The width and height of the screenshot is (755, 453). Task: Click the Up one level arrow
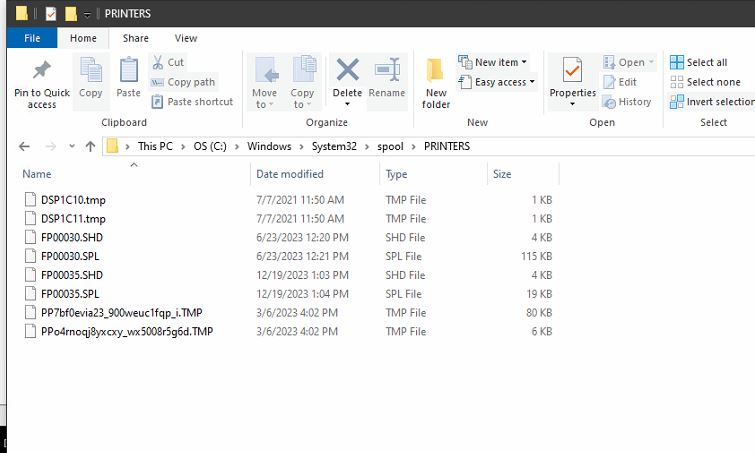point(90,146)
